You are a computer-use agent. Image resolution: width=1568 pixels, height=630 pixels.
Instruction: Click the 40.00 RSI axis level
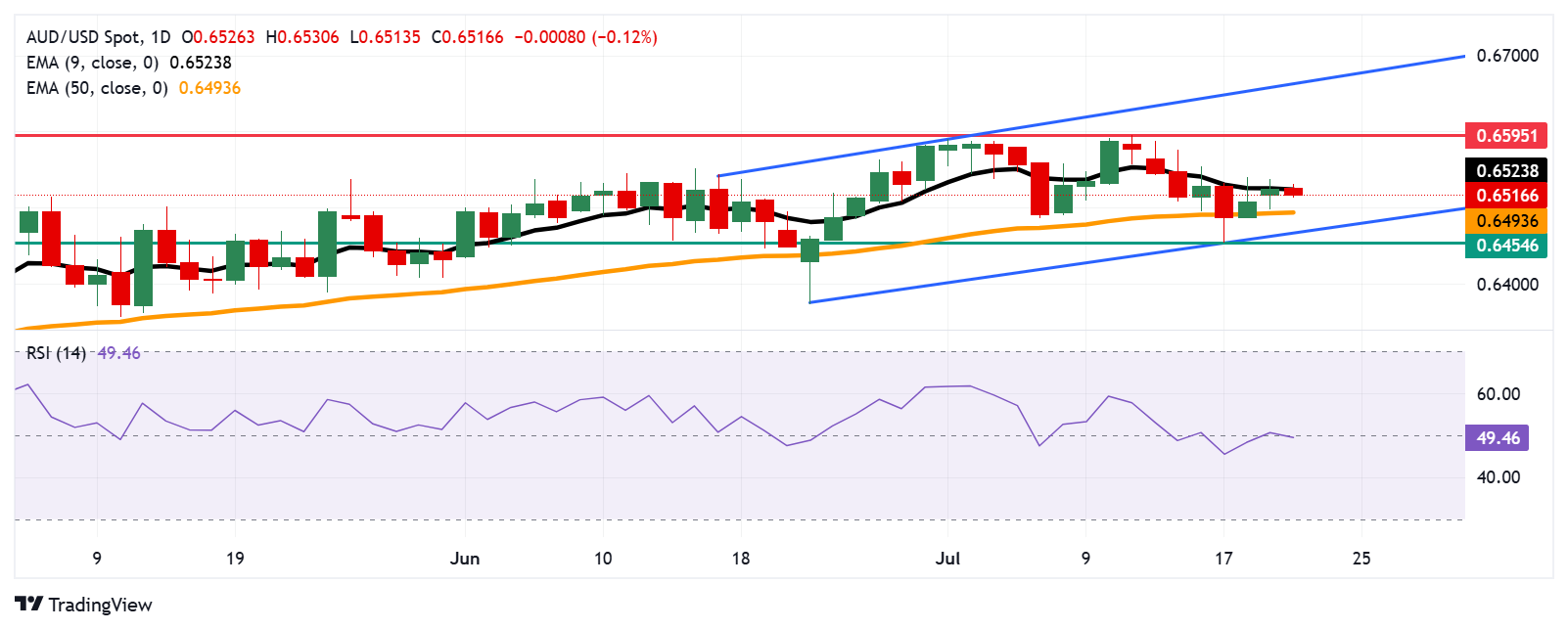(x=1498, y=477)
